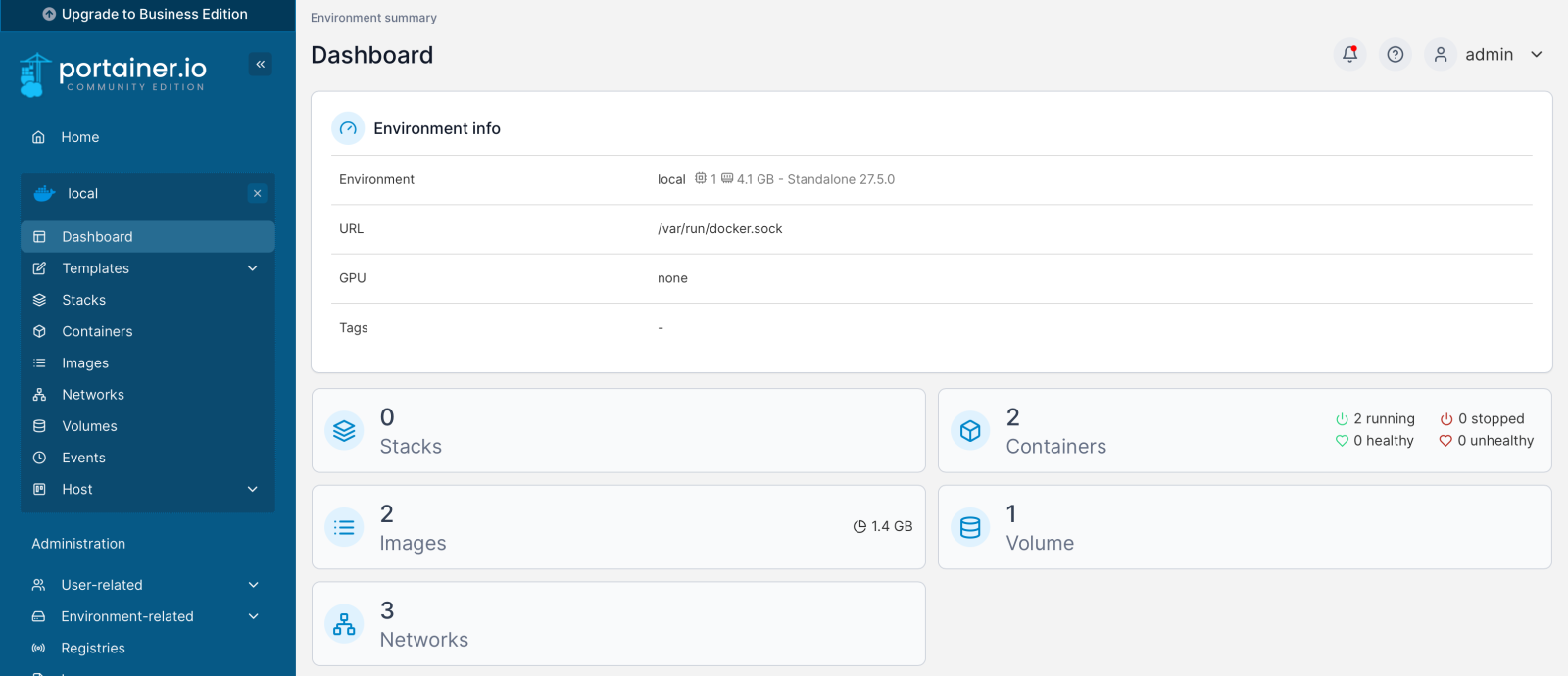The width and height of the screenshot is (1568, 676).
Task: Click Upgrade to Business Edition
Action: pyautogui.click(x=147, y=15)
